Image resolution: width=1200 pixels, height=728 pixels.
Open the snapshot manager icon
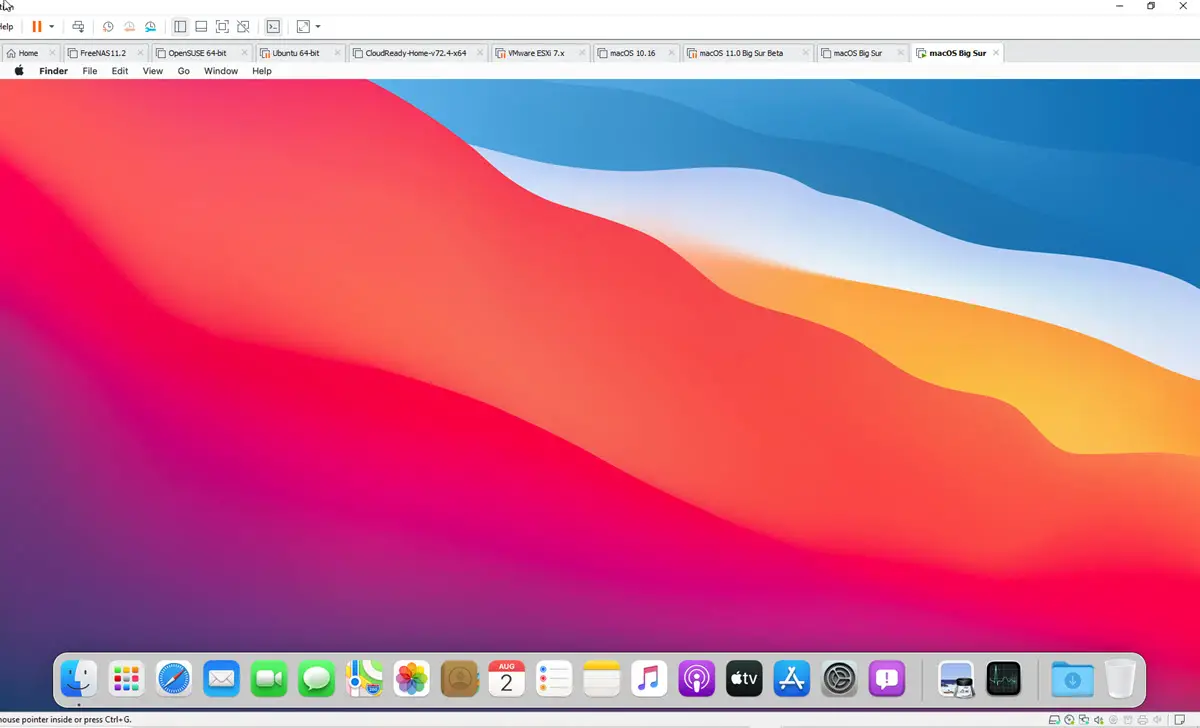pyautogui.click(x=150, y=27)
